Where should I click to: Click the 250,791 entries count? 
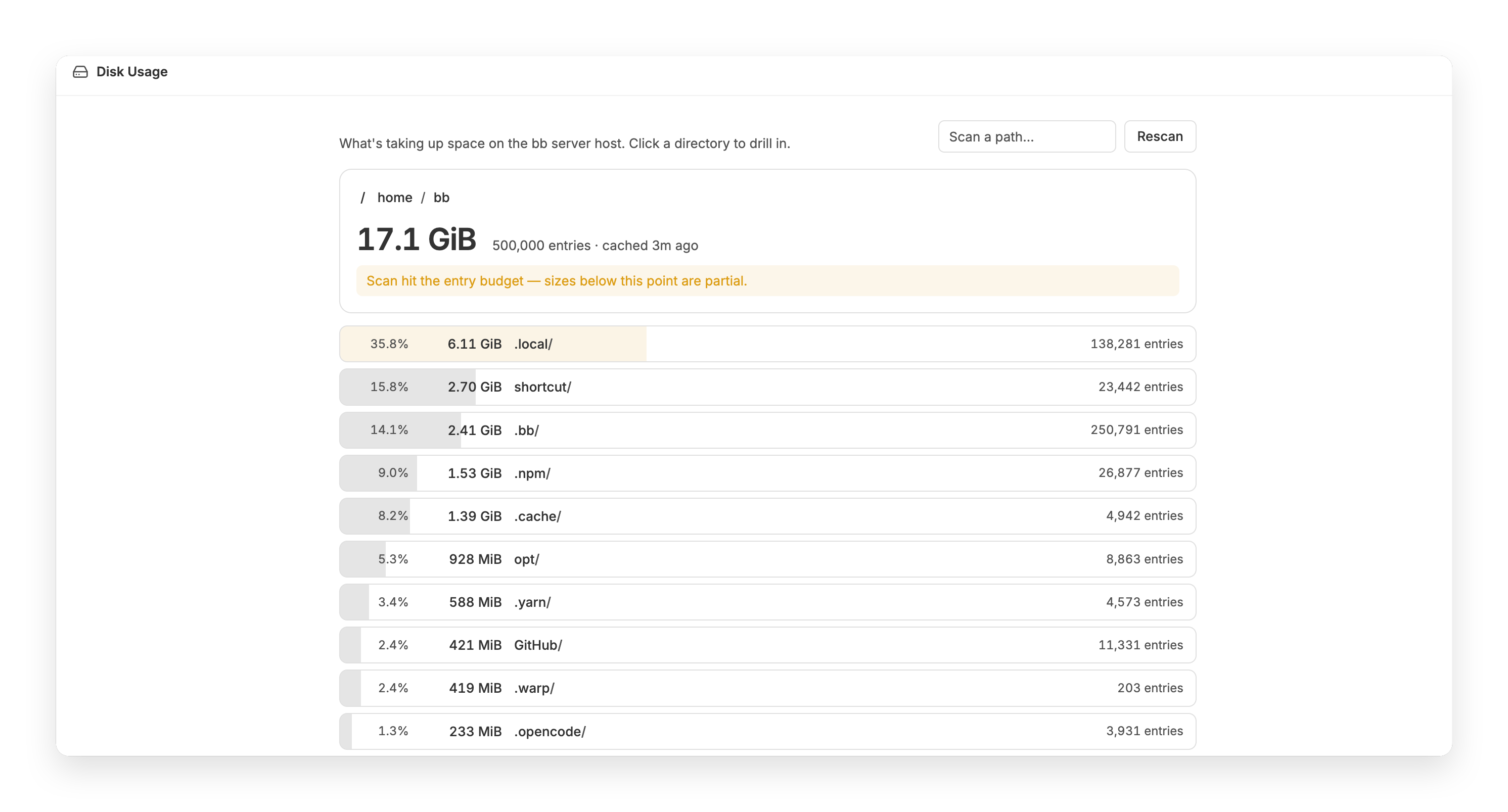pos(1136,430)
